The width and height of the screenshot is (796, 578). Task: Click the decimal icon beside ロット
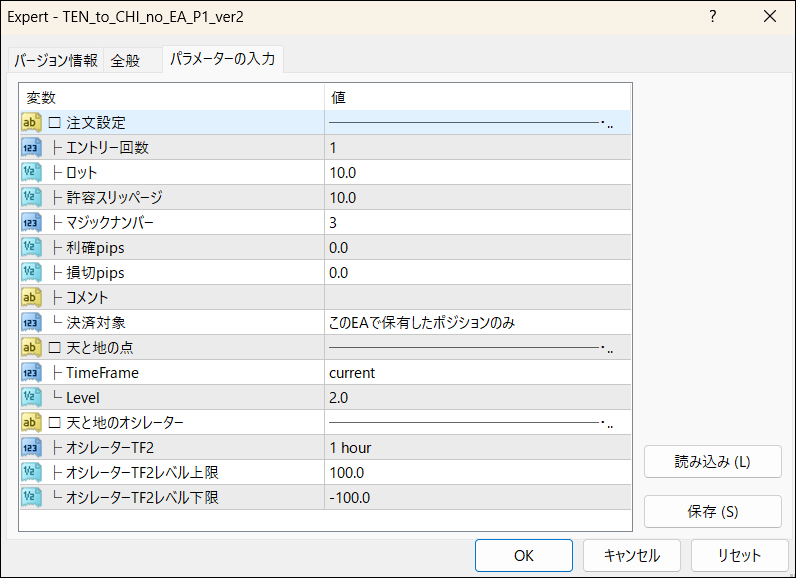31,173
